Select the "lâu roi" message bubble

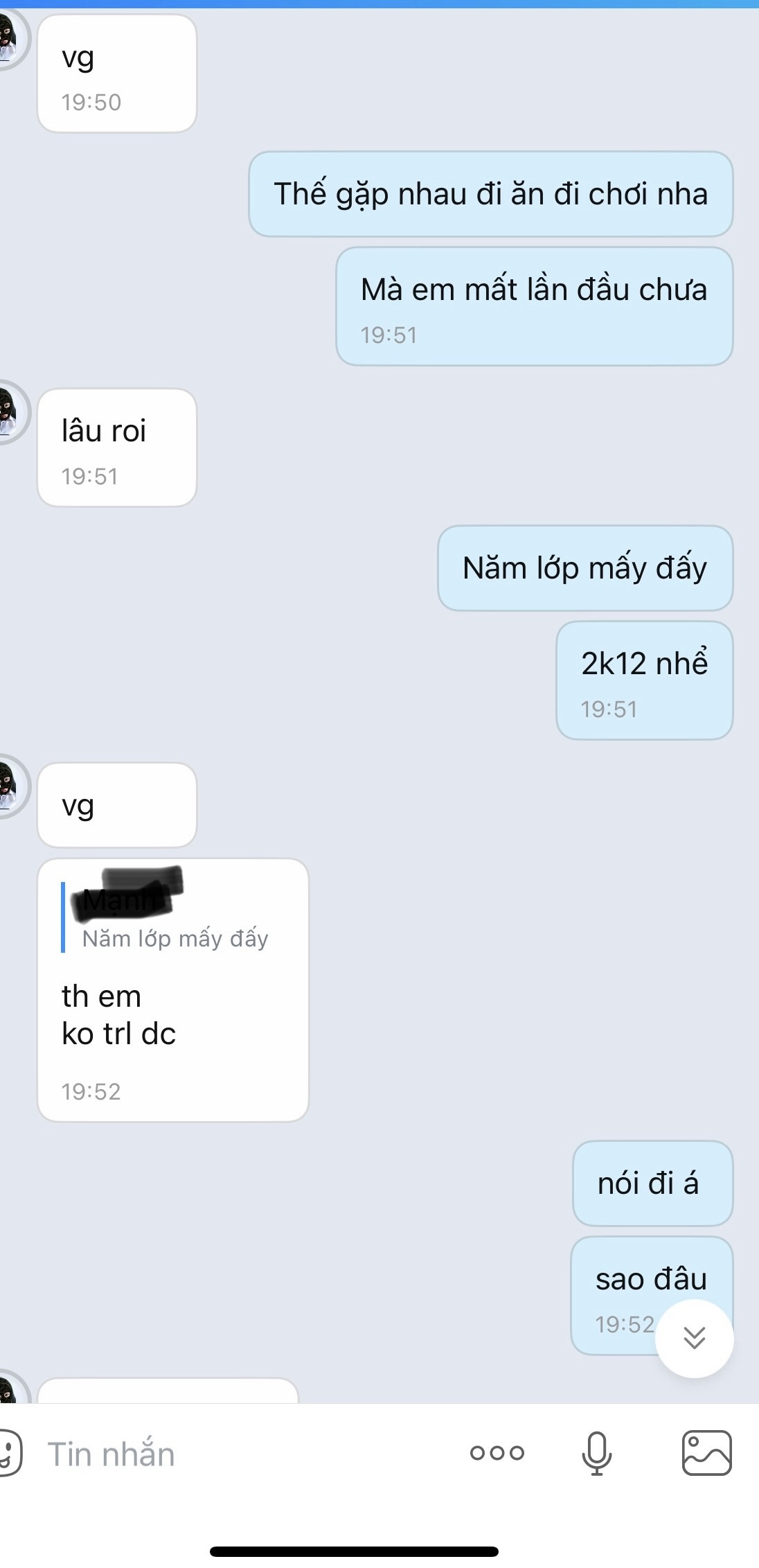(x=117, y=447)
